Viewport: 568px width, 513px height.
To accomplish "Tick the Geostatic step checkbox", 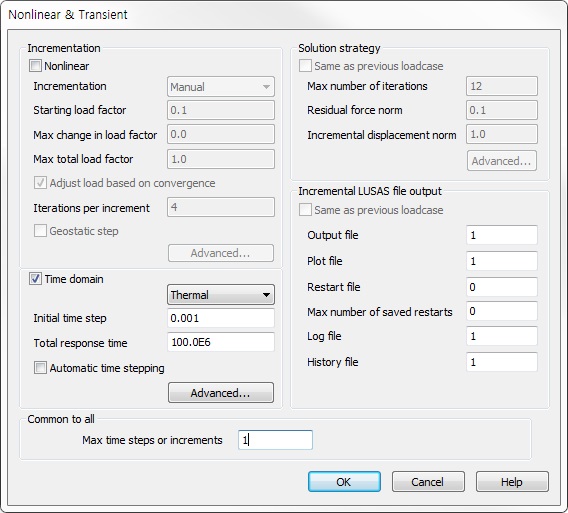I will 40,231.
